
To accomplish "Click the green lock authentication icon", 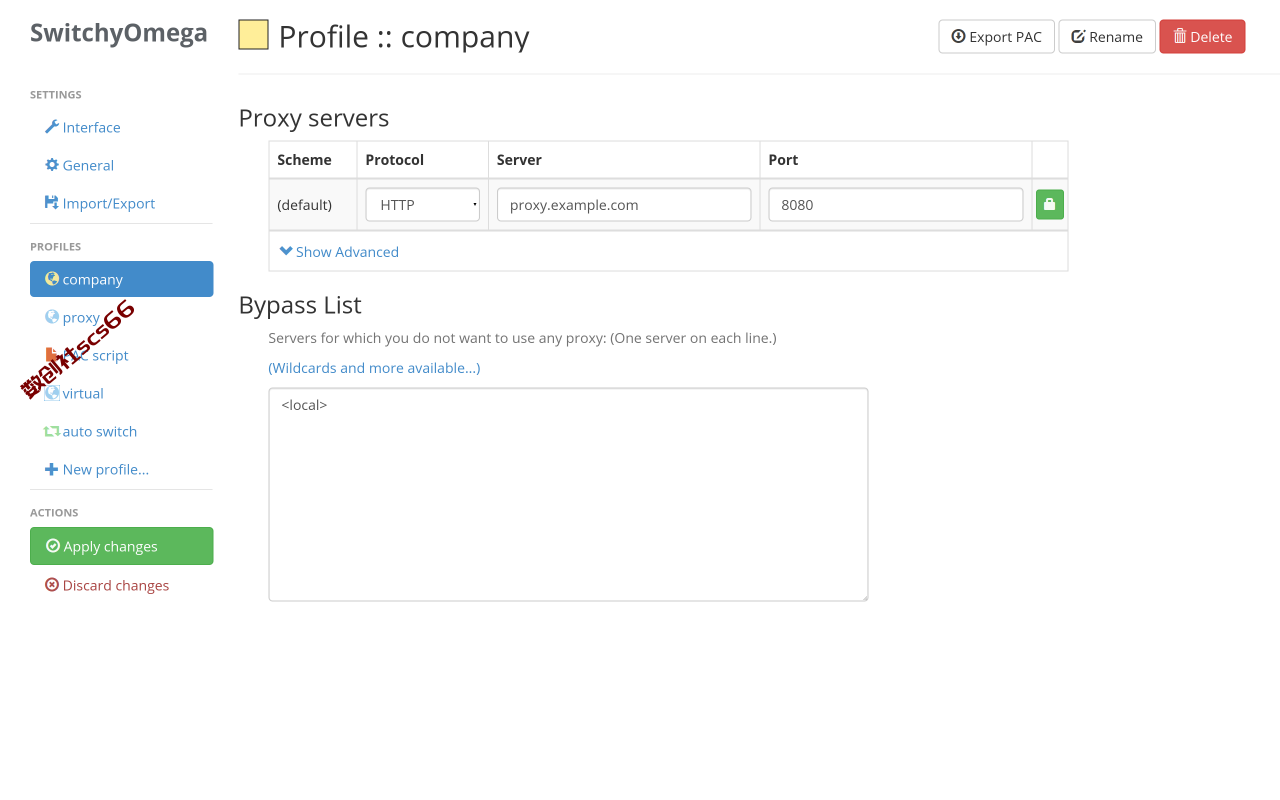I will click(x=1050, y=205).
